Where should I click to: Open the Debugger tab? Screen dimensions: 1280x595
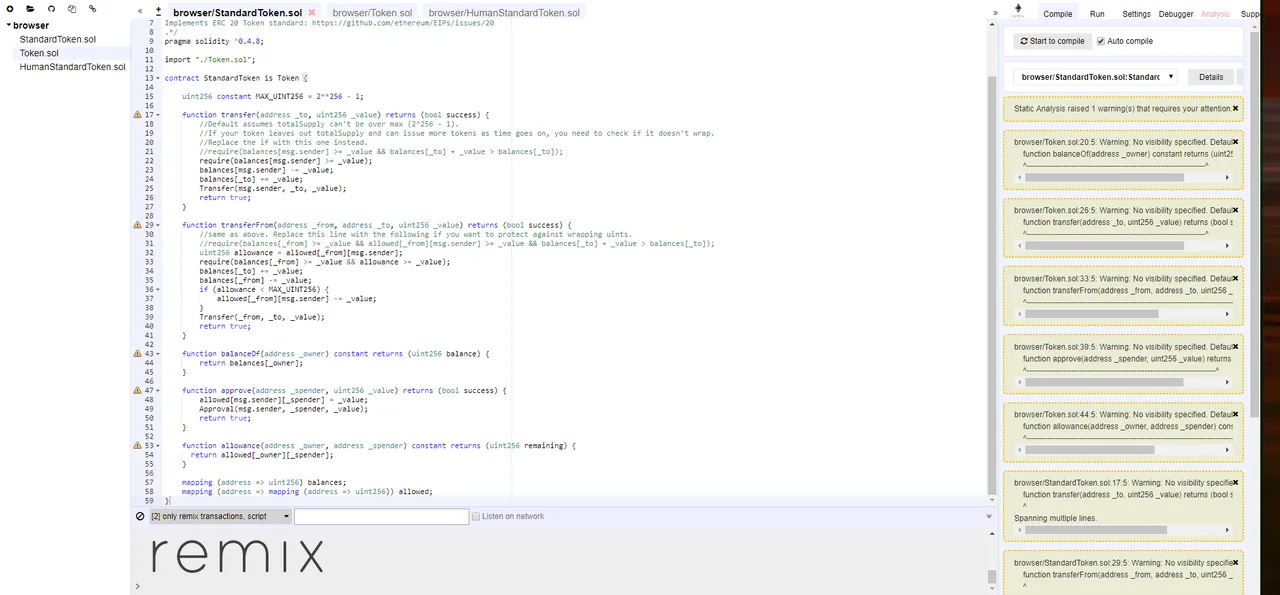[1176, 14]
